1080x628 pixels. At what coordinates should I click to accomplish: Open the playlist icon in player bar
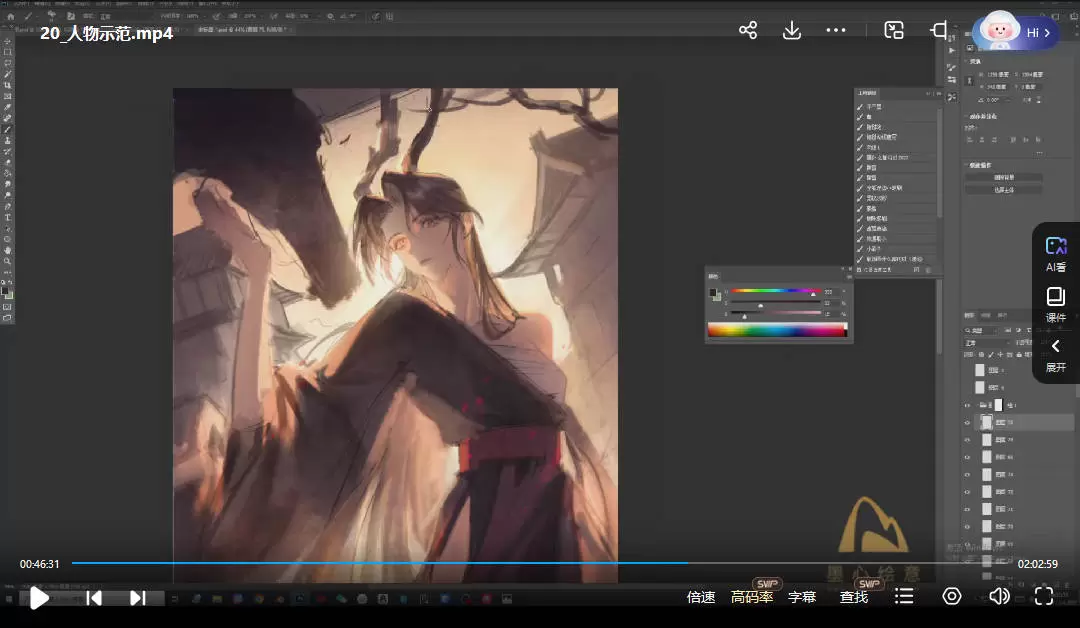pyautogui.click(x=904, y=596)
